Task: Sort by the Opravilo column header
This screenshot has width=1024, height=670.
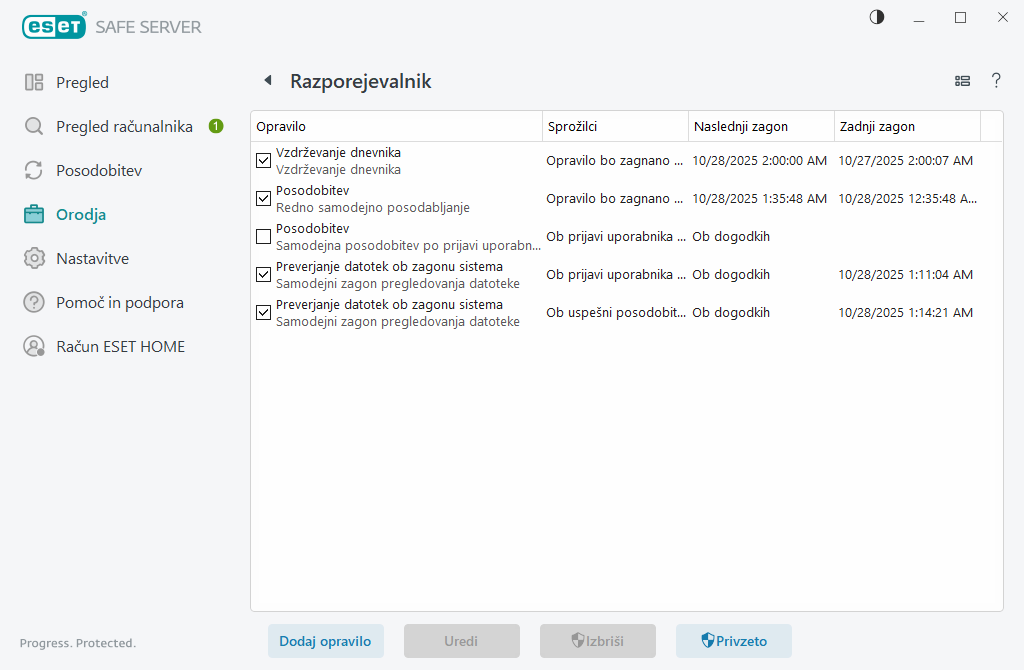Action: [x=396, y=127]
